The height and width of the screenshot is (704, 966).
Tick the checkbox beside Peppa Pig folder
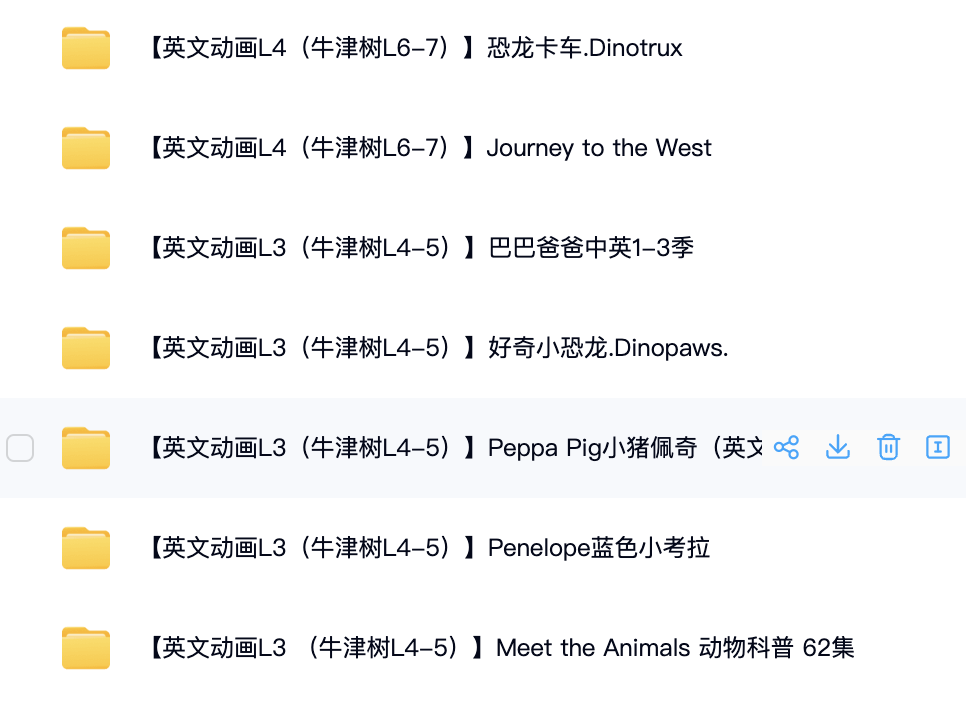pyautogui.click(x=20, y=448)
